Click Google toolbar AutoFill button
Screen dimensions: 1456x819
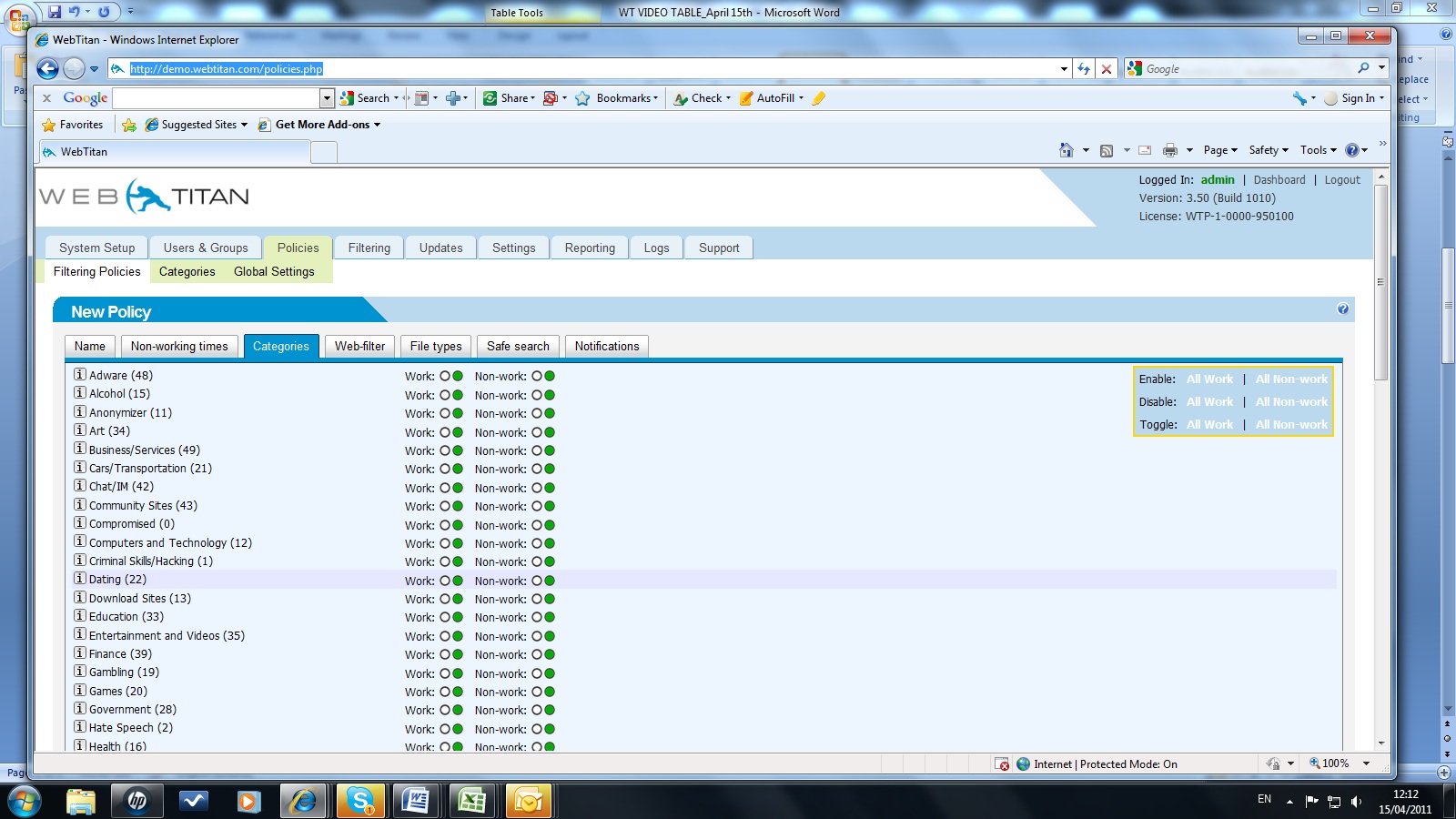[x=772, y=98]
